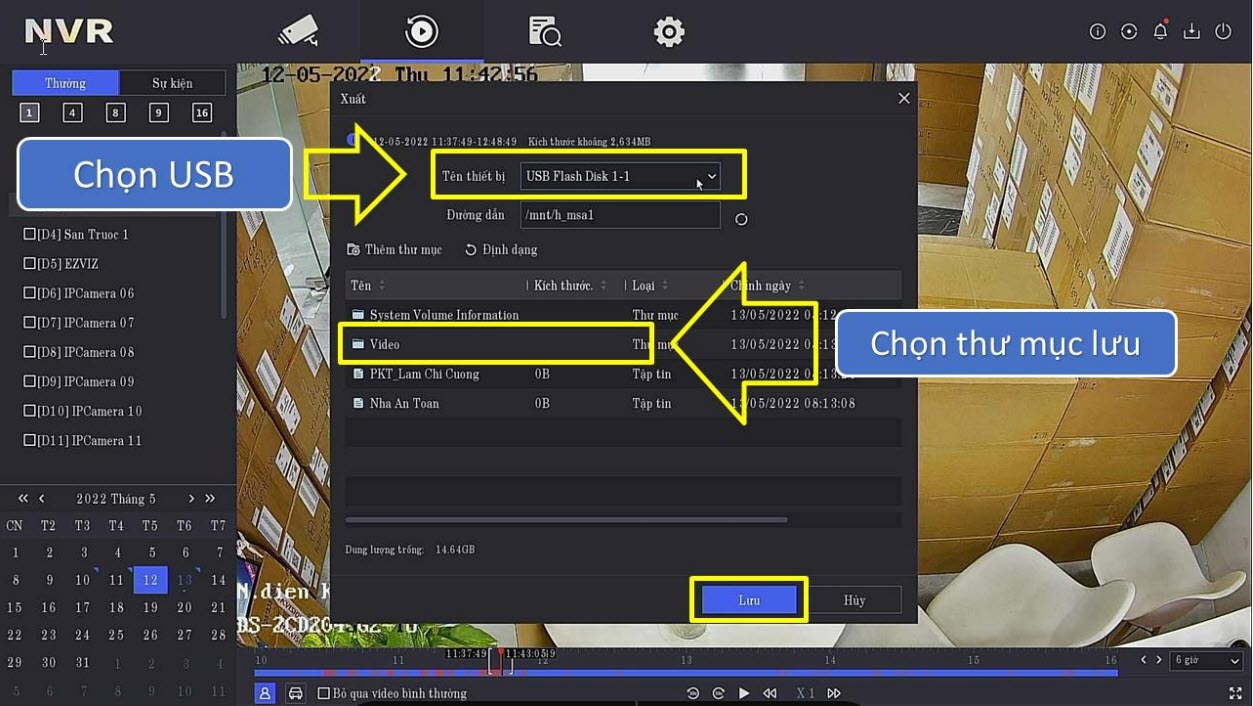Check the D5 EZVIZ camera checkbox
The width and height of the screenshot is (1253, 706).
tap(29, 264)
